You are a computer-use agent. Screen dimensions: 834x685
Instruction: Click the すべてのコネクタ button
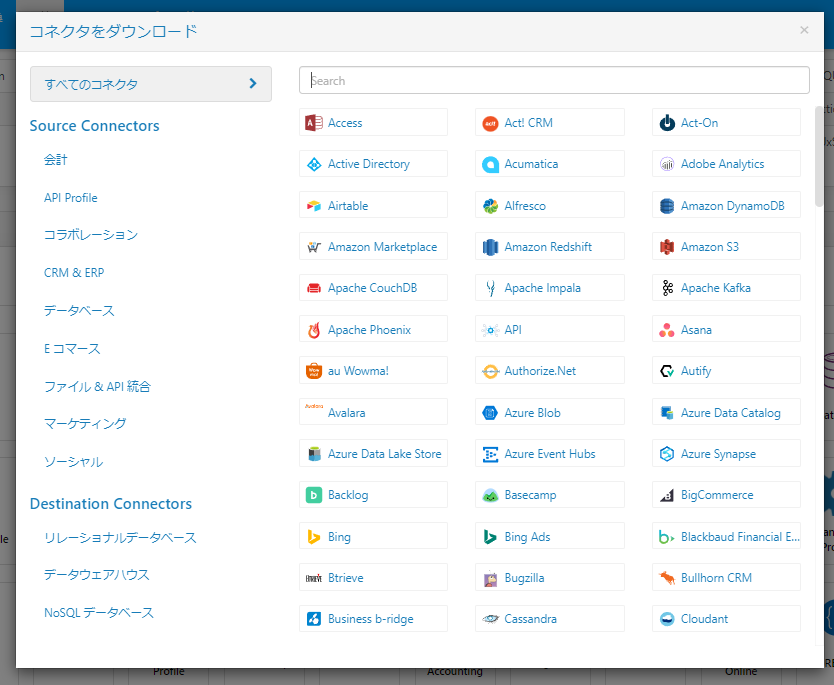tap(151, 84)
